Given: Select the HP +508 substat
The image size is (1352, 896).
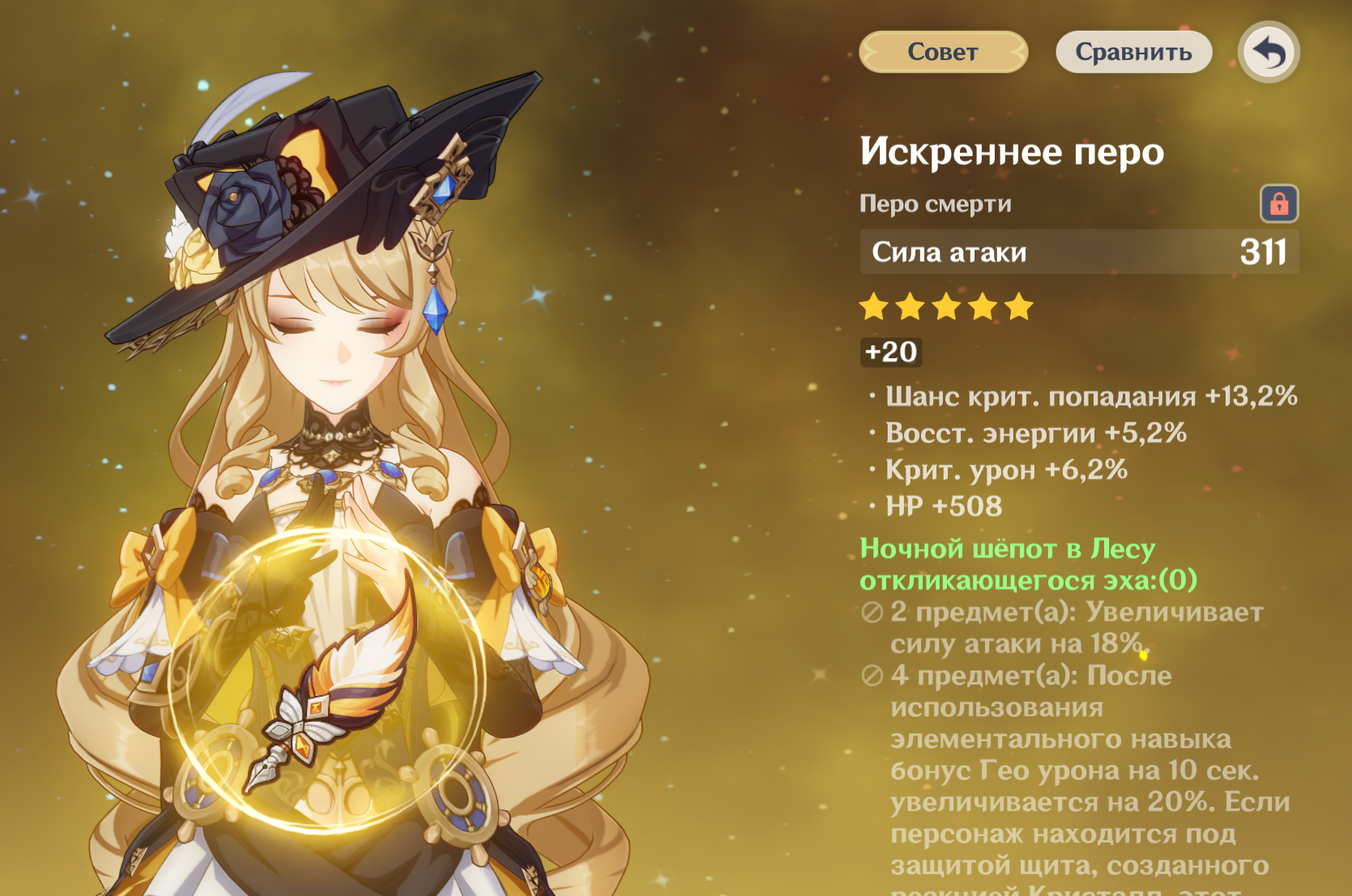Looking at the screenshot, I should [936, 506].
